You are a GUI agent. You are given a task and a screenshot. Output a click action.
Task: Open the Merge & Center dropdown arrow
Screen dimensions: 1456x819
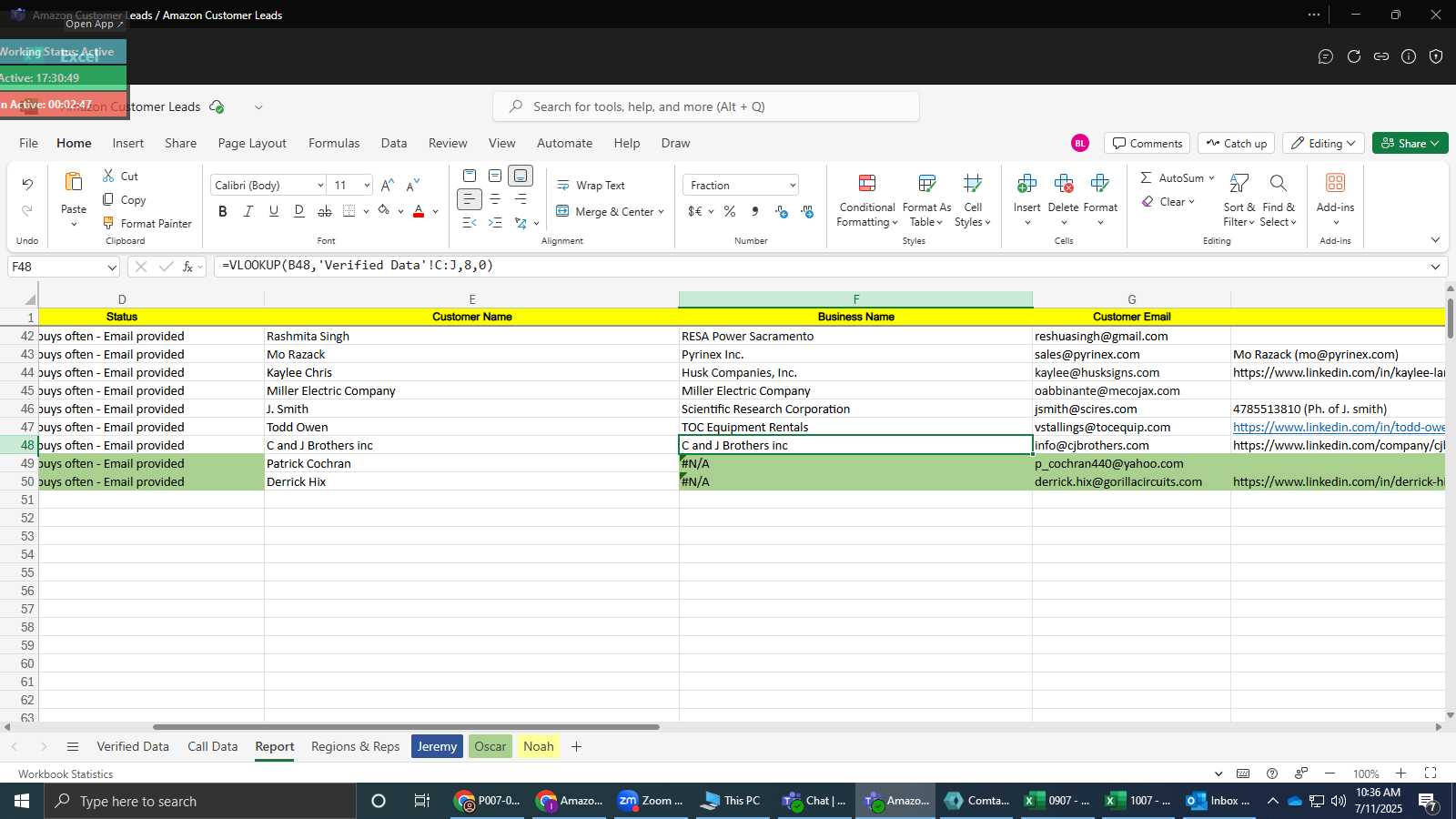[661, 212]
